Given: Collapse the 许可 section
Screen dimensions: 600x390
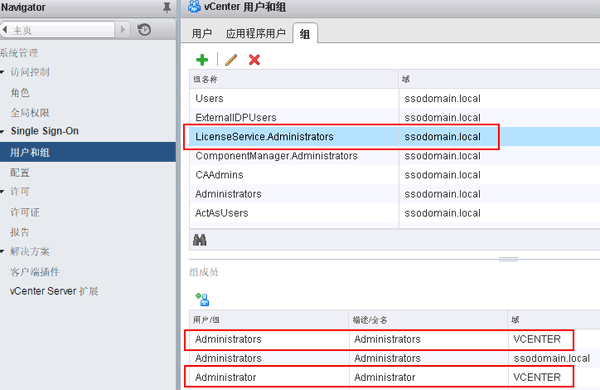Looking at the screenshot, I should pyautogui.click(x=2, y=191).
